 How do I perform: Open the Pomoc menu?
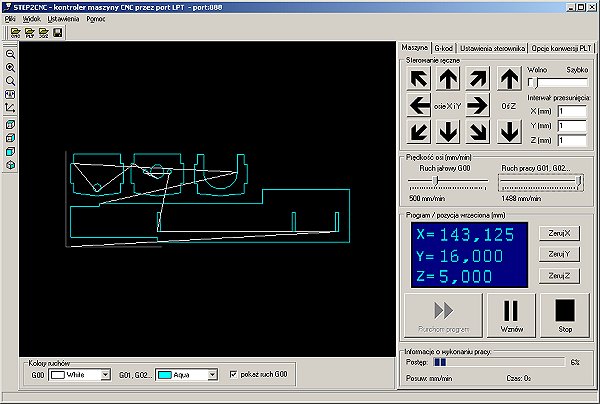[x=96, y=19]
